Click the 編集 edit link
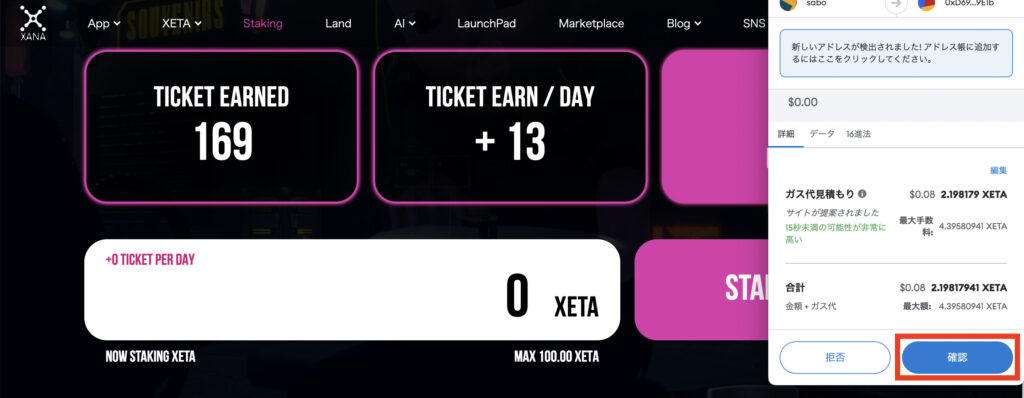This screenshot has height=398, width=1024. coord(999,170)
